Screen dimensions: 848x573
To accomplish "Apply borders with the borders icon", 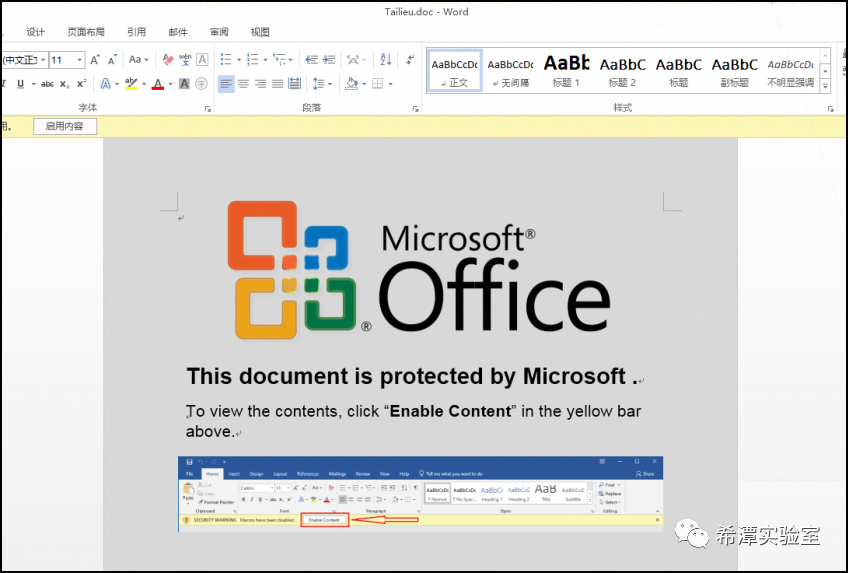I will (377, 84).
